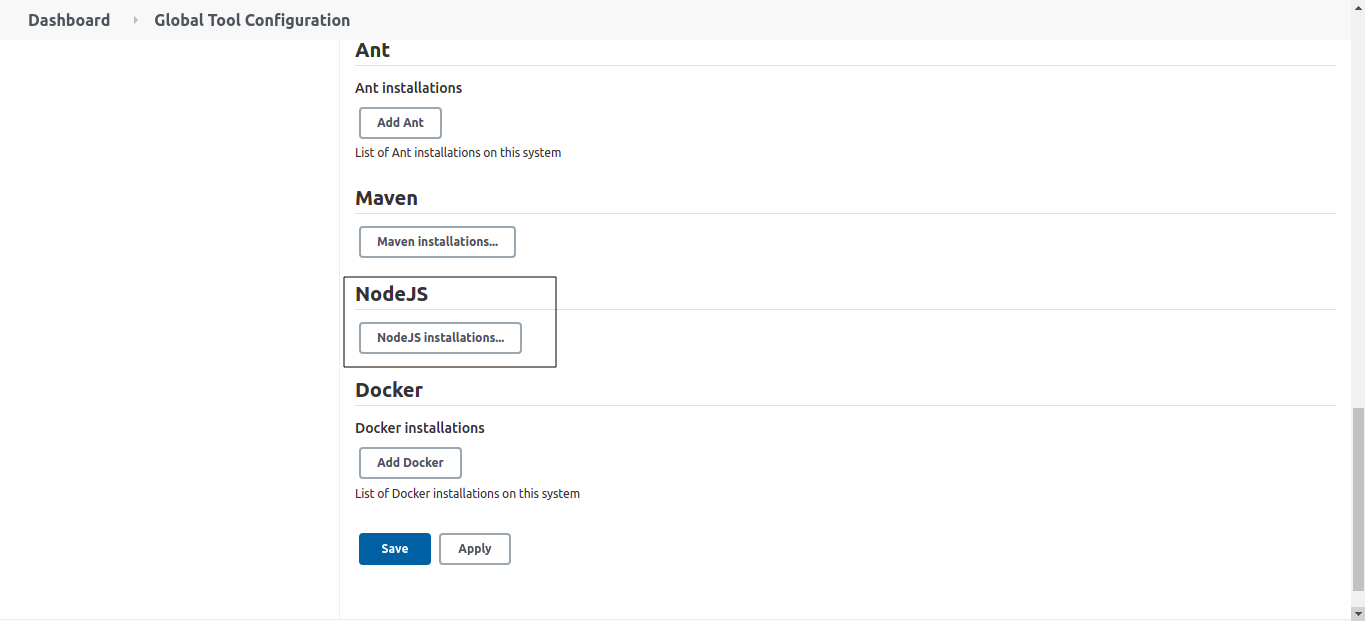The width and height of the screenshot is (1365, 621).
Task: Click the scrollbar down arrow
Action: coord(1357,612)
